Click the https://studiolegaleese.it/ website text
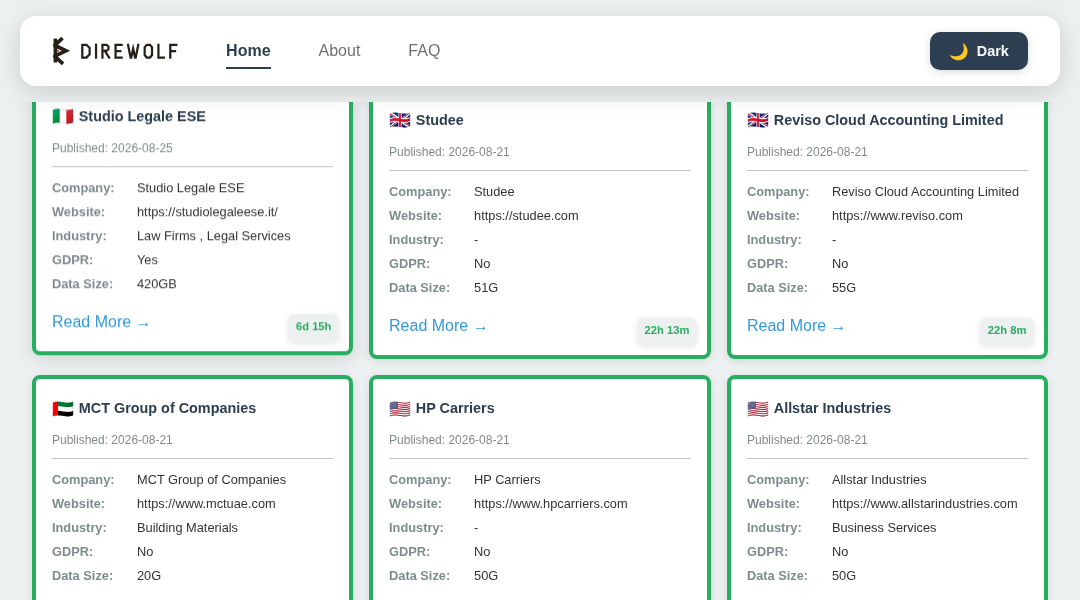Image resolution: width=1080 pixels, height=600 pixels. pos(207,212)
